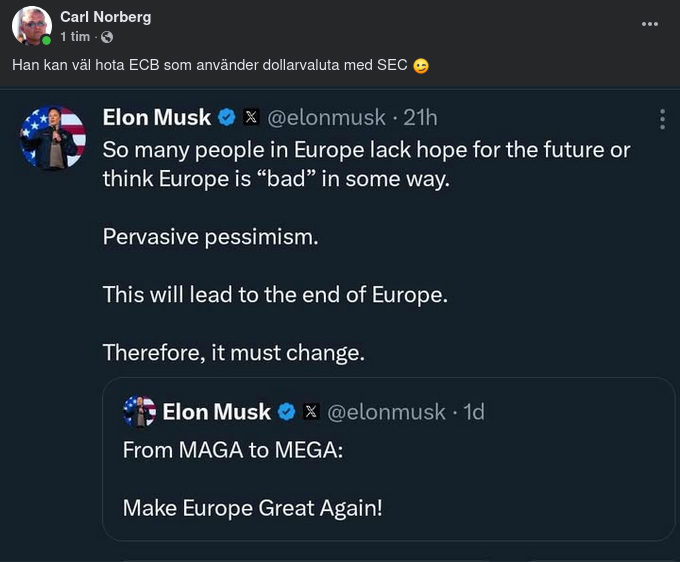Open the tweet's vertical three-dot menu

pyautogui.click(x=662, y=120)
